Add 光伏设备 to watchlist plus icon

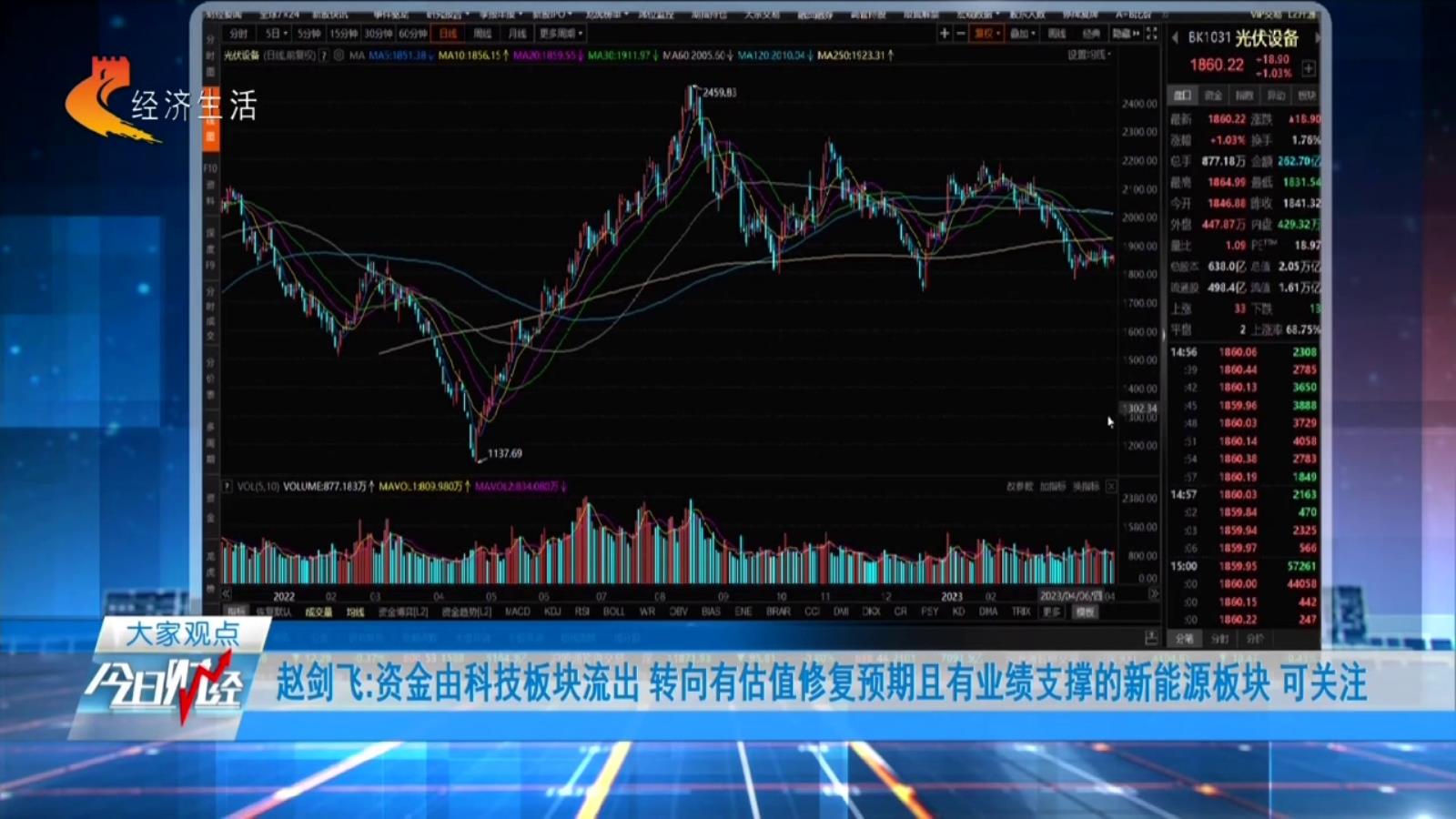click(1309, 68)
